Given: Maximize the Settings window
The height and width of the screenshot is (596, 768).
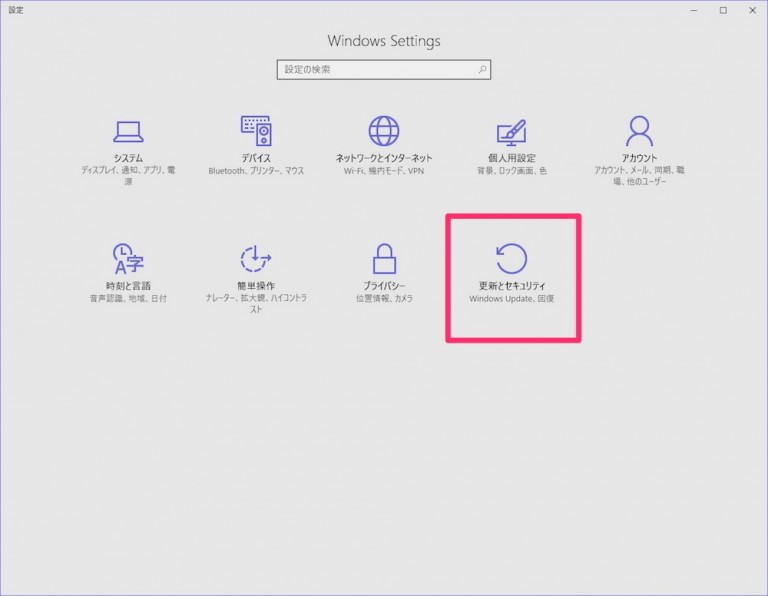Looking at the screenshot, I should (723, 10).
